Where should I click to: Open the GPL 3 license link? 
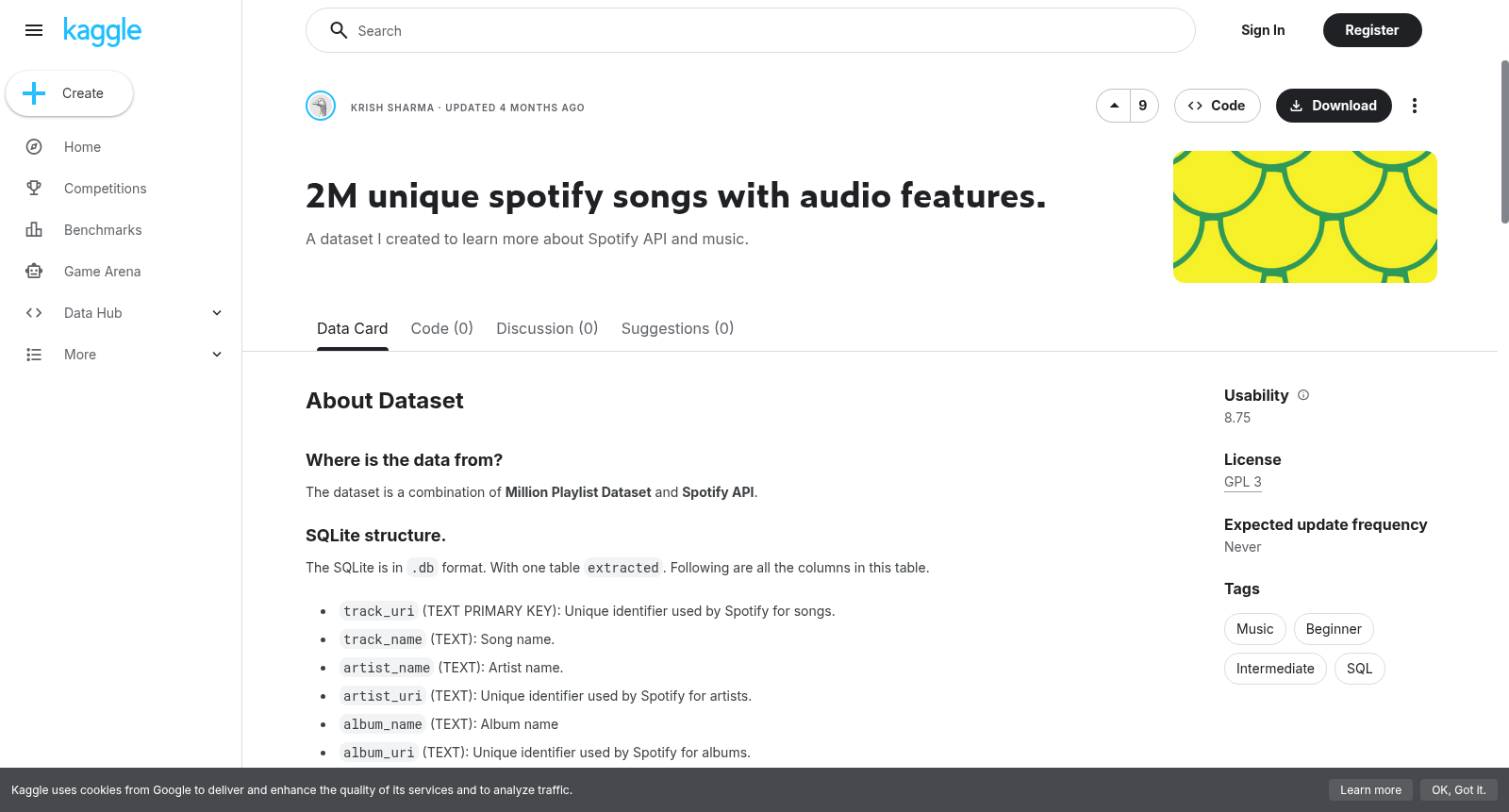click(1242, 482)
